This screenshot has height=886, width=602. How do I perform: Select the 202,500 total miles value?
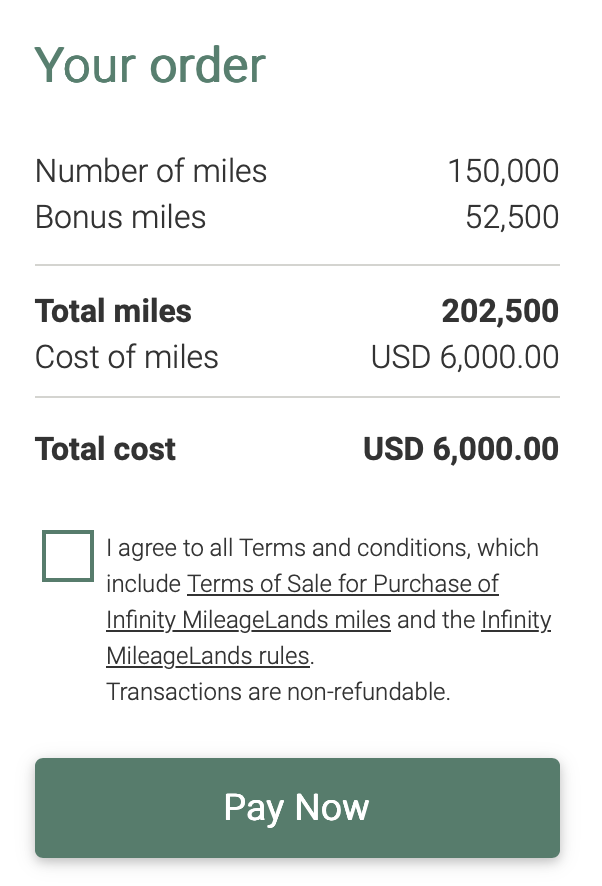click(500, 311)
